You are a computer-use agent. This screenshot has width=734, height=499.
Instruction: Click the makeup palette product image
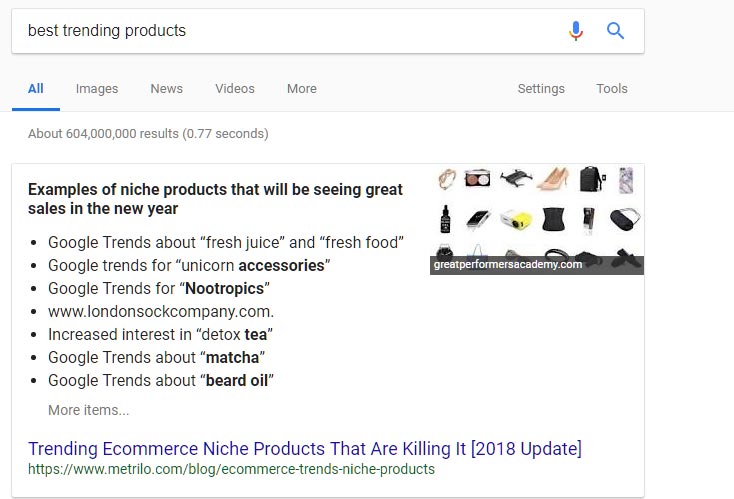click(478, 178)
